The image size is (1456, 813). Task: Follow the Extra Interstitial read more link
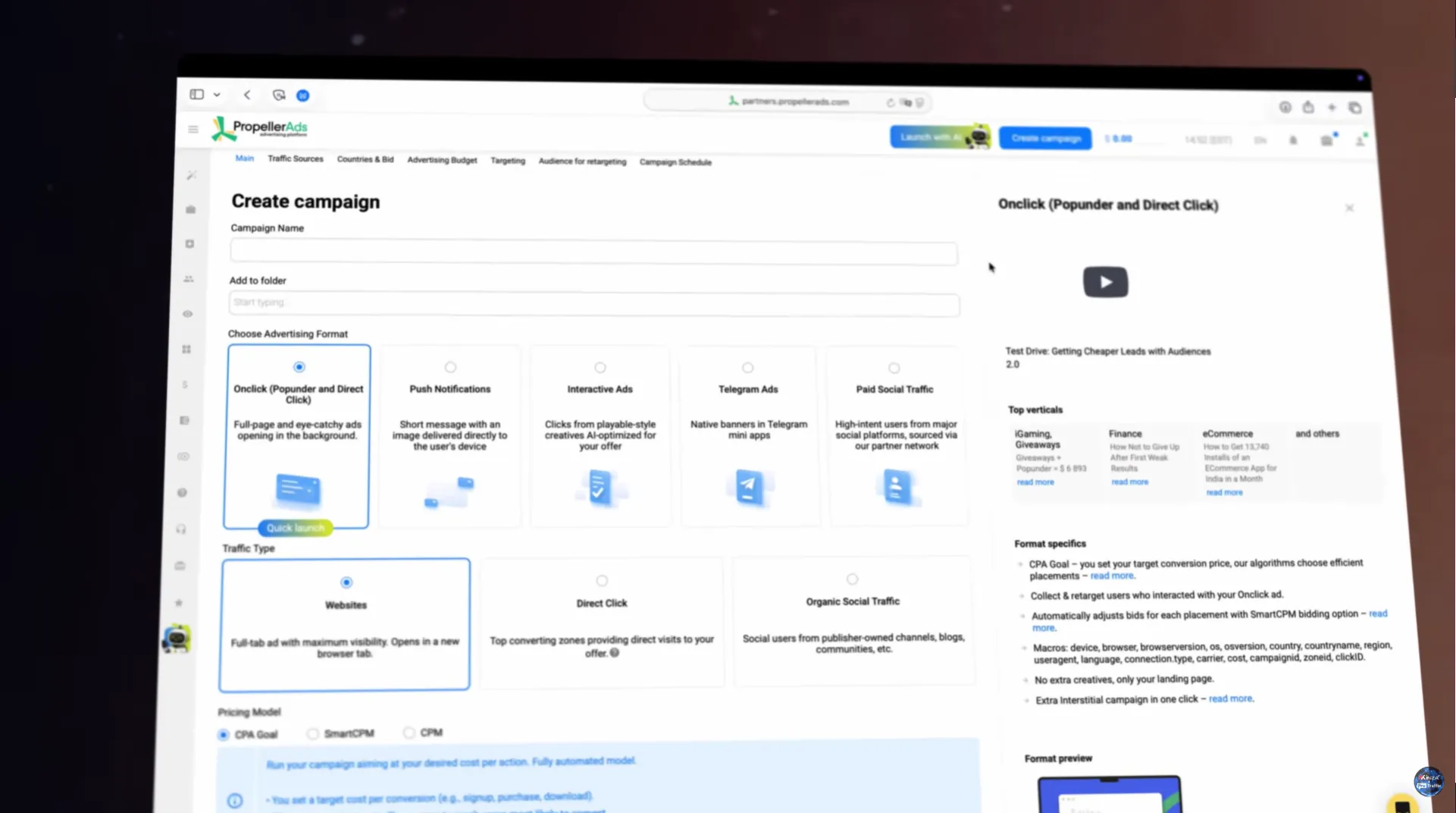point(1230,699)
